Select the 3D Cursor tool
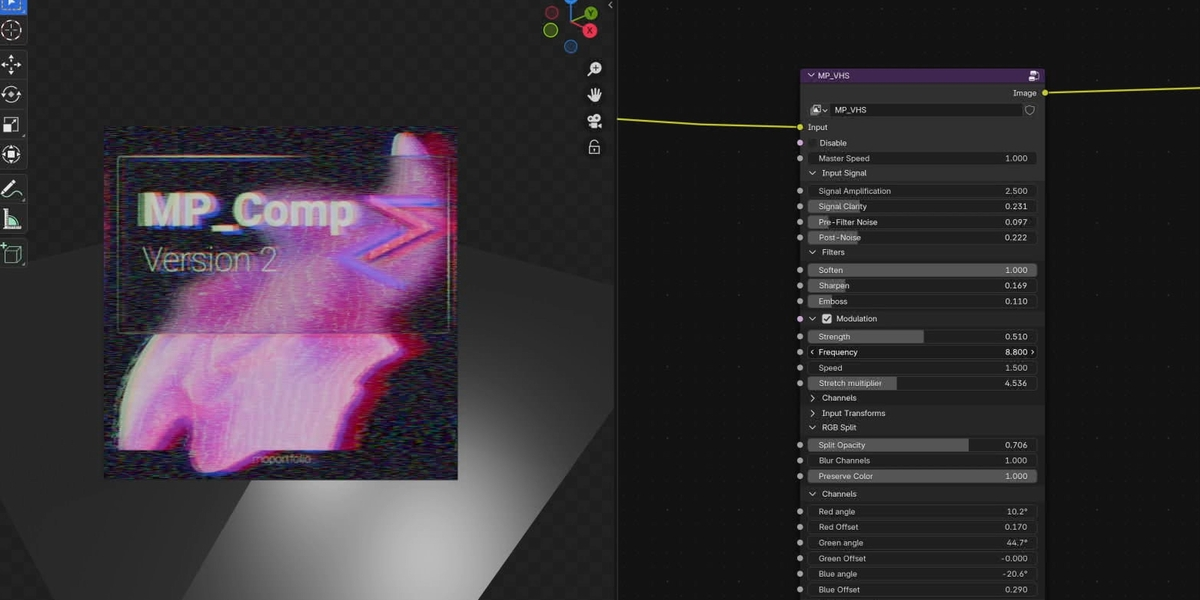Image resolution: width=1200 pixels, height=600 pixels. 12,30
